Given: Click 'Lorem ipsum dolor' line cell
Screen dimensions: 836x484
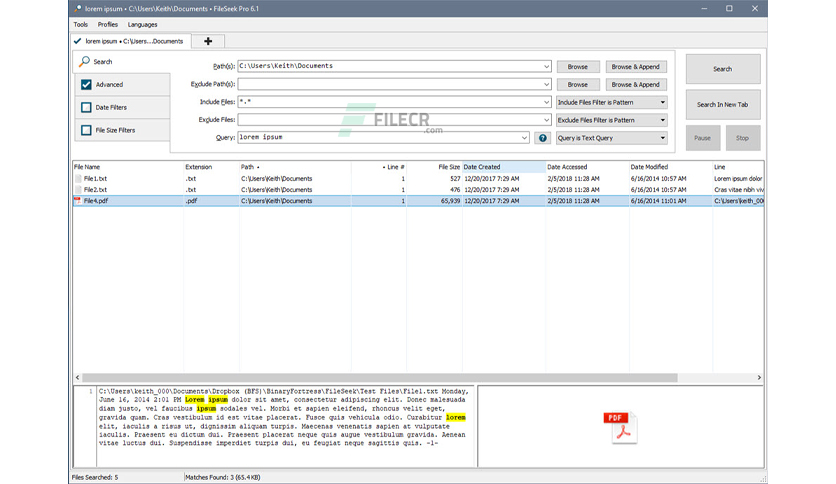Looking at the screenshot, I should click(738, 179).
